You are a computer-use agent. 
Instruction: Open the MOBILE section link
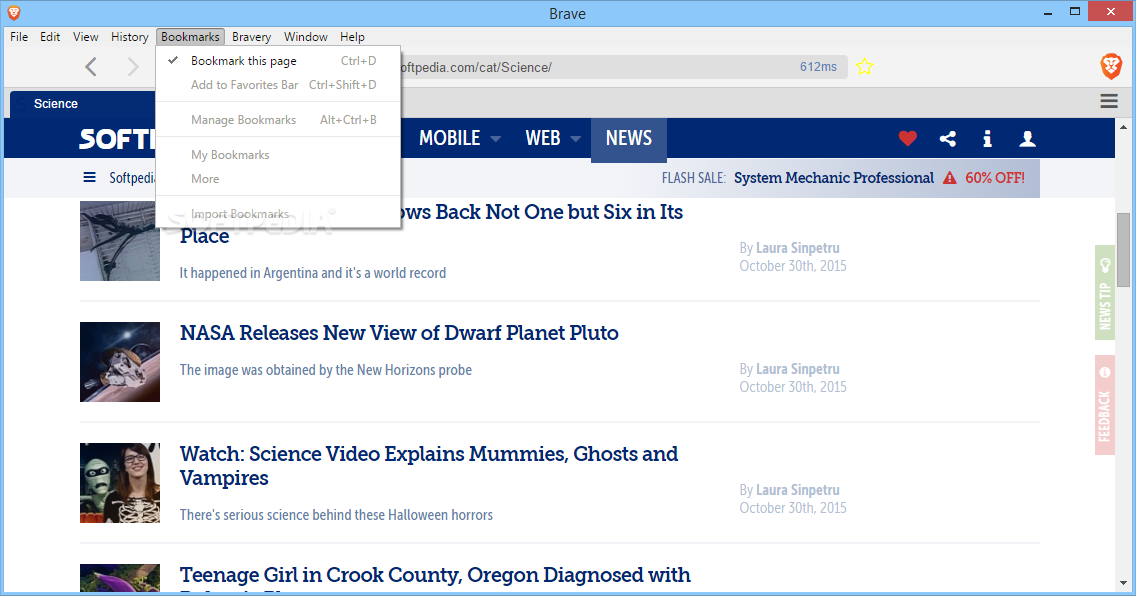449,138
